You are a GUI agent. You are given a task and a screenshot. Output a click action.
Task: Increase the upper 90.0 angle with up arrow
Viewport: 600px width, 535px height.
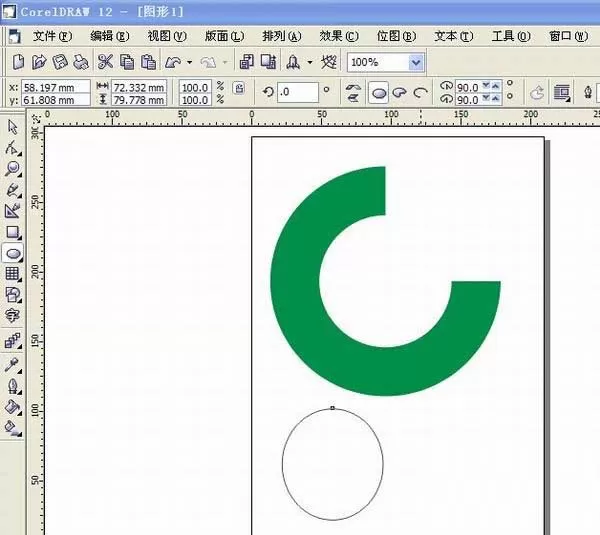496,86
